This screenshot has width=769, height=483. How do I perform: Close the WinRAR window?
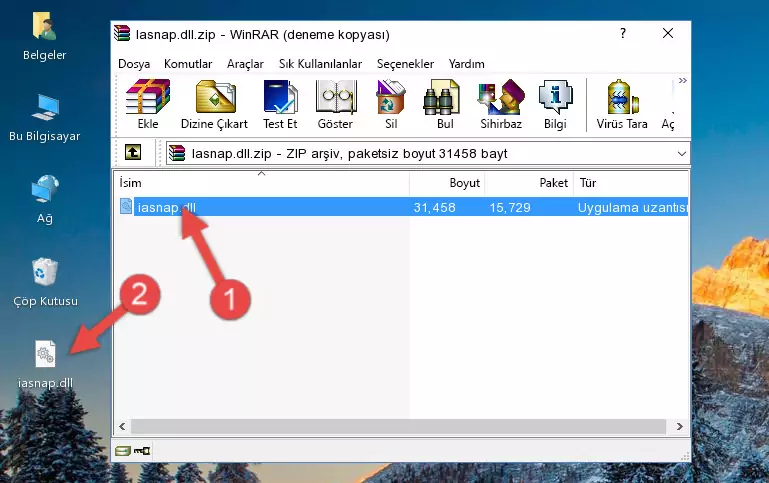click(667, 33)
